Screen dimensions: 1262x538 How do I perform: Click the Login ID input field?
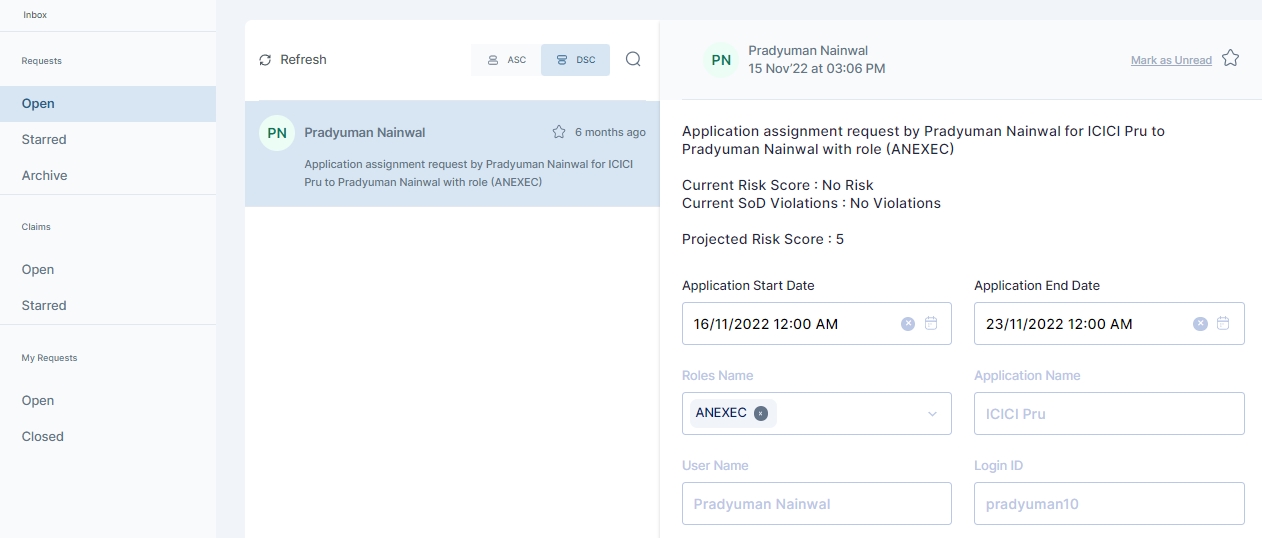1108,504
